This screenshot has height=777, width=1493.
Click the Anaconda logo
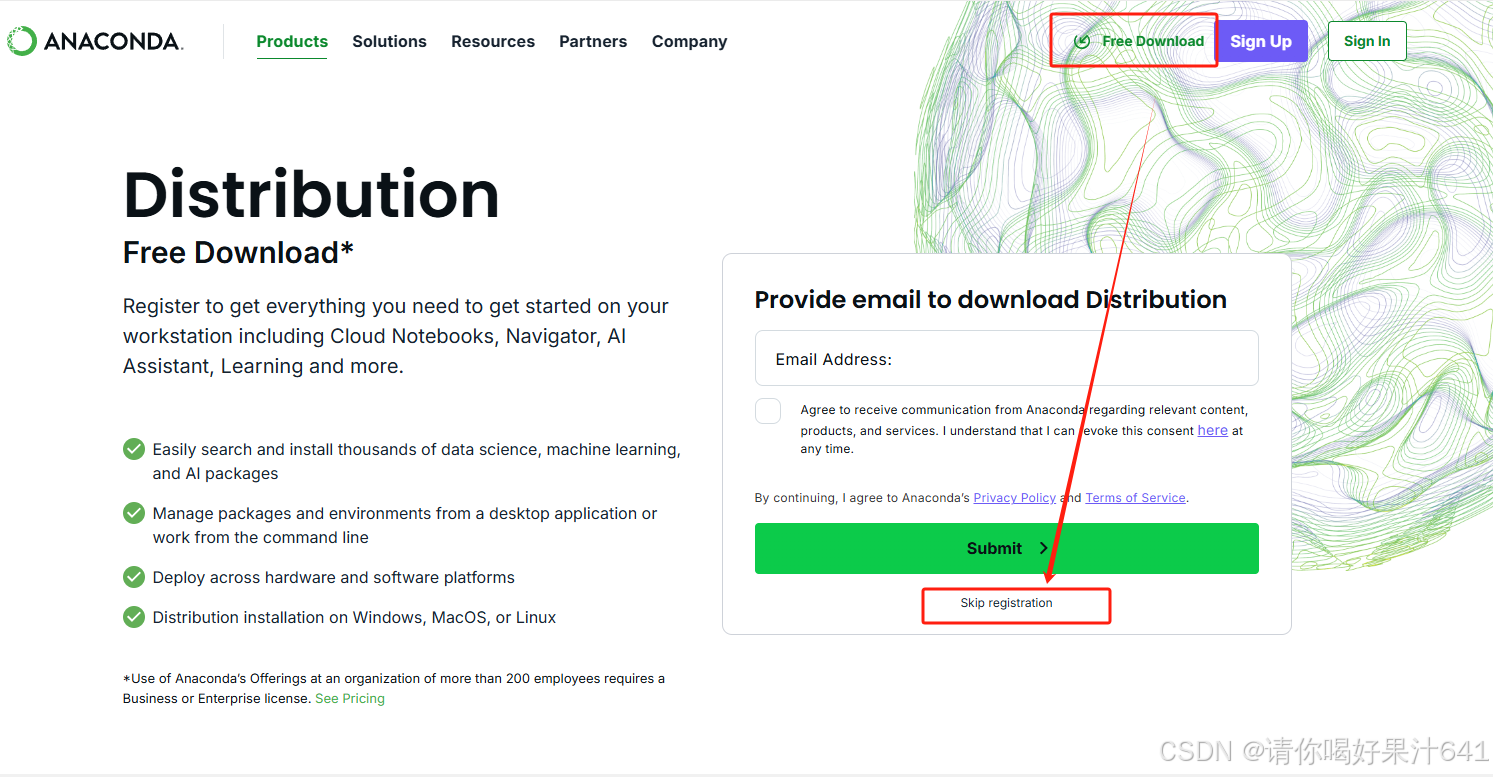[94, 41]
